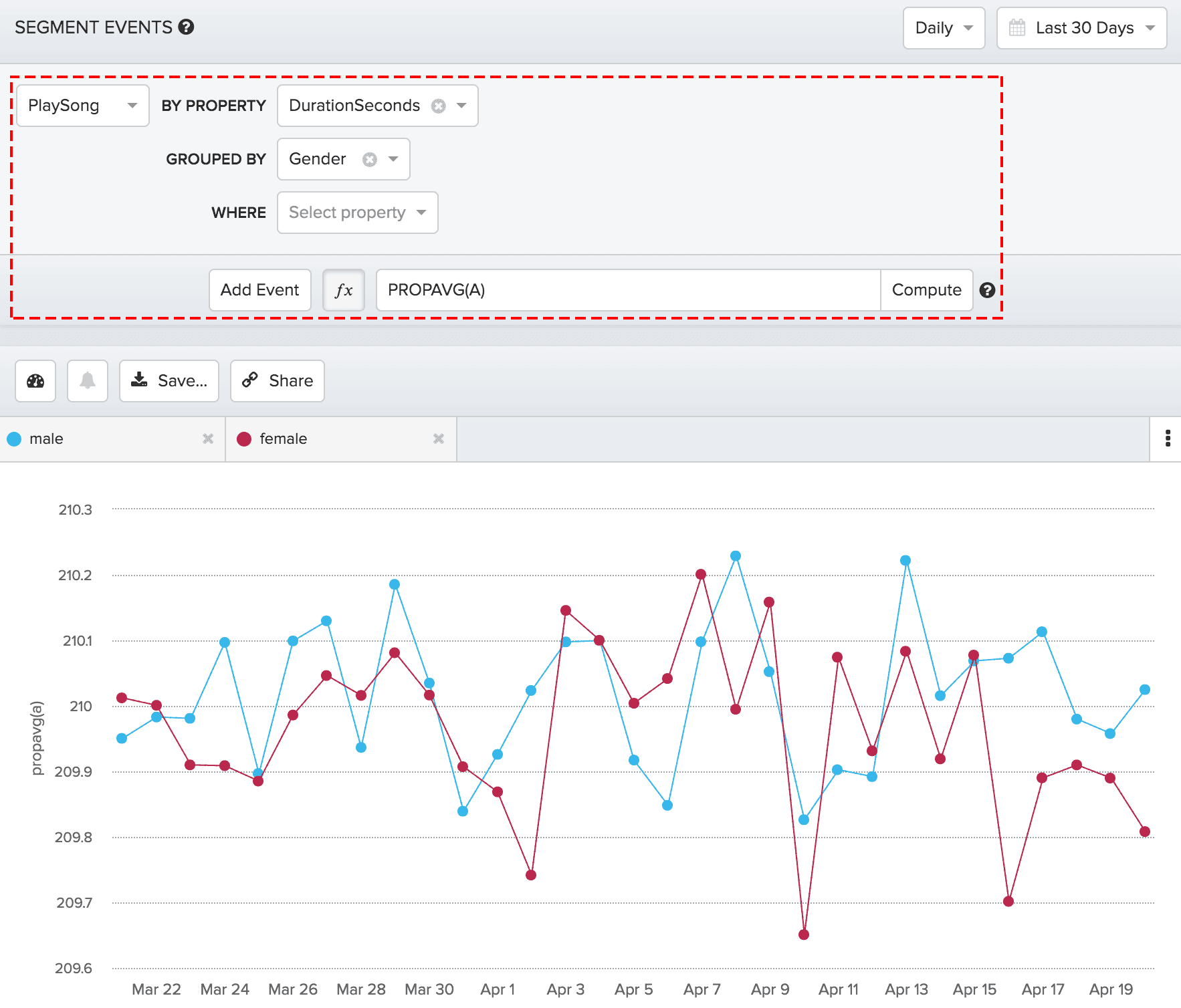
Task: Clear the Gender grouping selection
Action: click(370, 159)
